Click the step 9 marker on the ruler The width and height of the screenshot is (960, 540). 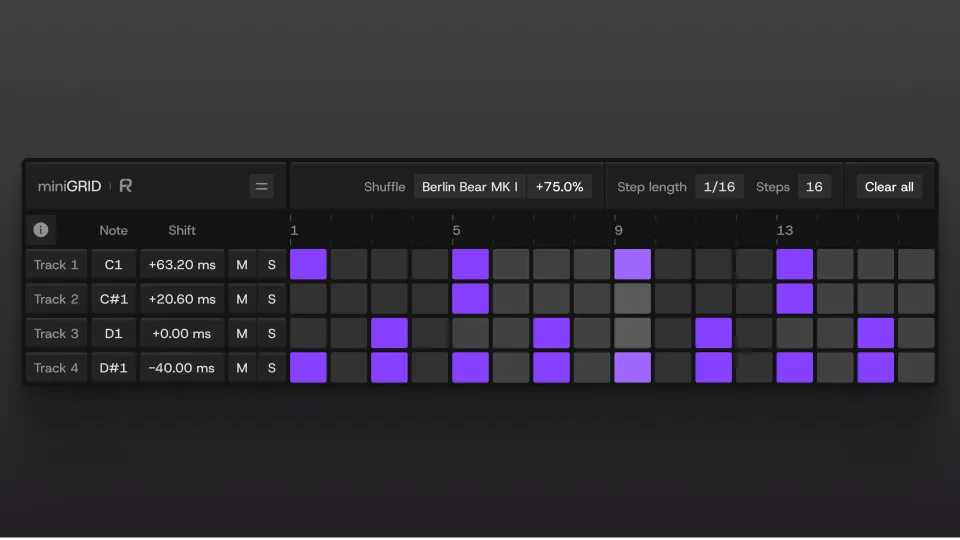[618, 230]
